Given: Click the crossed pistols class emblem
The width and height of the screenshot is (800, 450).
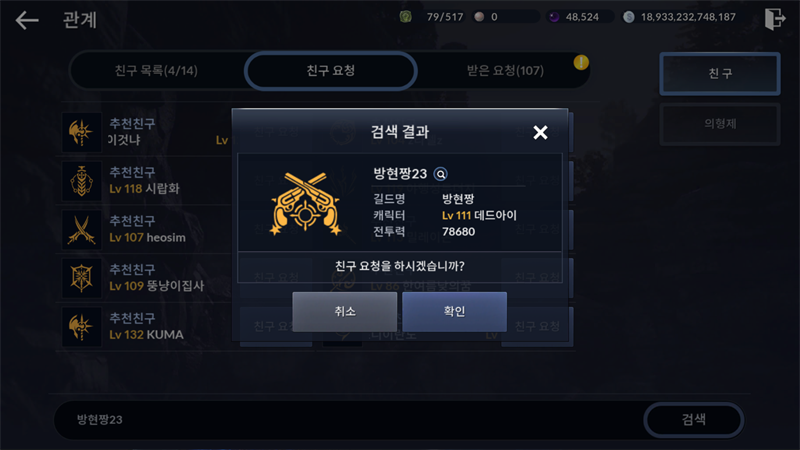Looking at the screenshot, I should pyautogui.click(x=306, y=204).
